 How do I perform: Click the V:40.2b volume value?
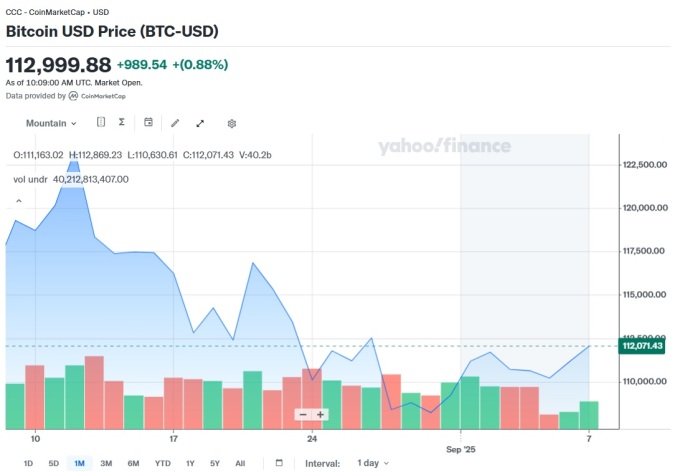pos(255,155)
